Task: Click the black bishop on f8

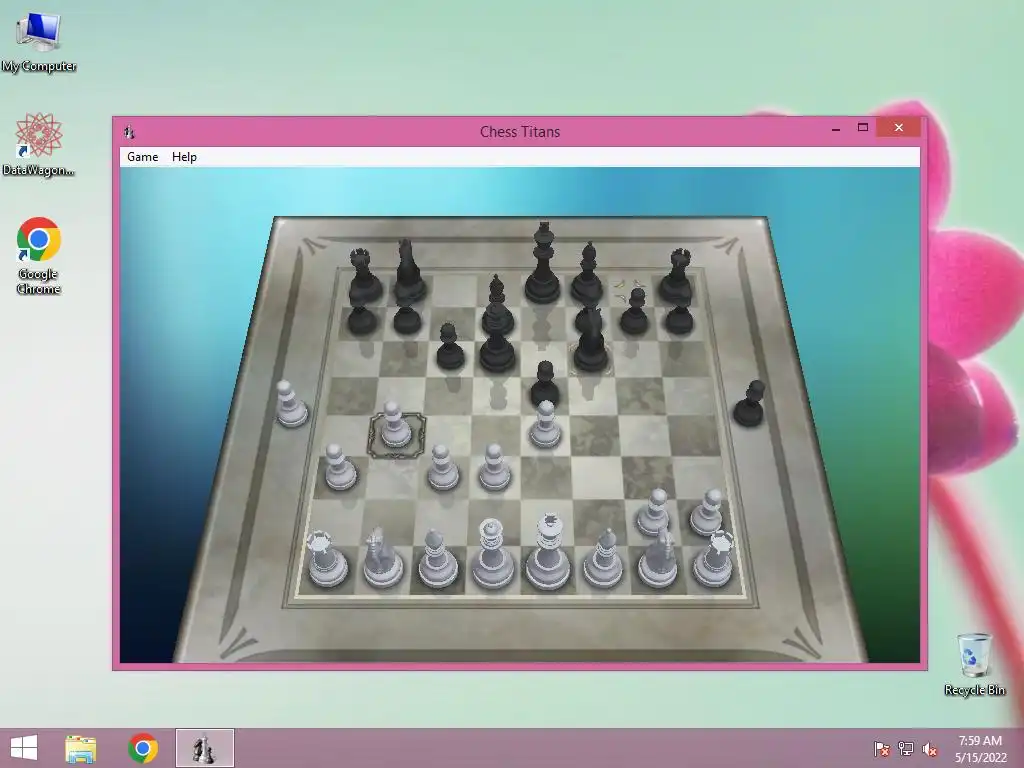Action: (x=587, y=274)
